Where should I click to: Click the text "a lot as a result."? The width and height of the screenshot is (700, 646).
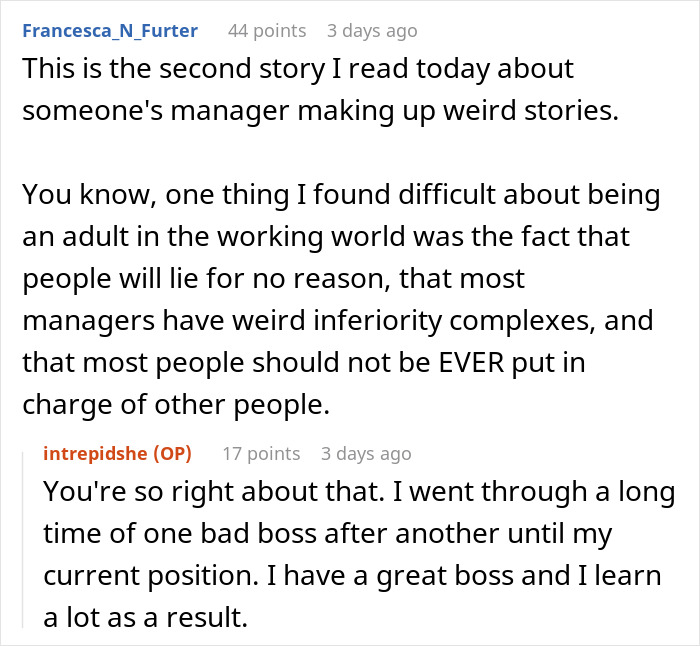[x=144, y=617]
